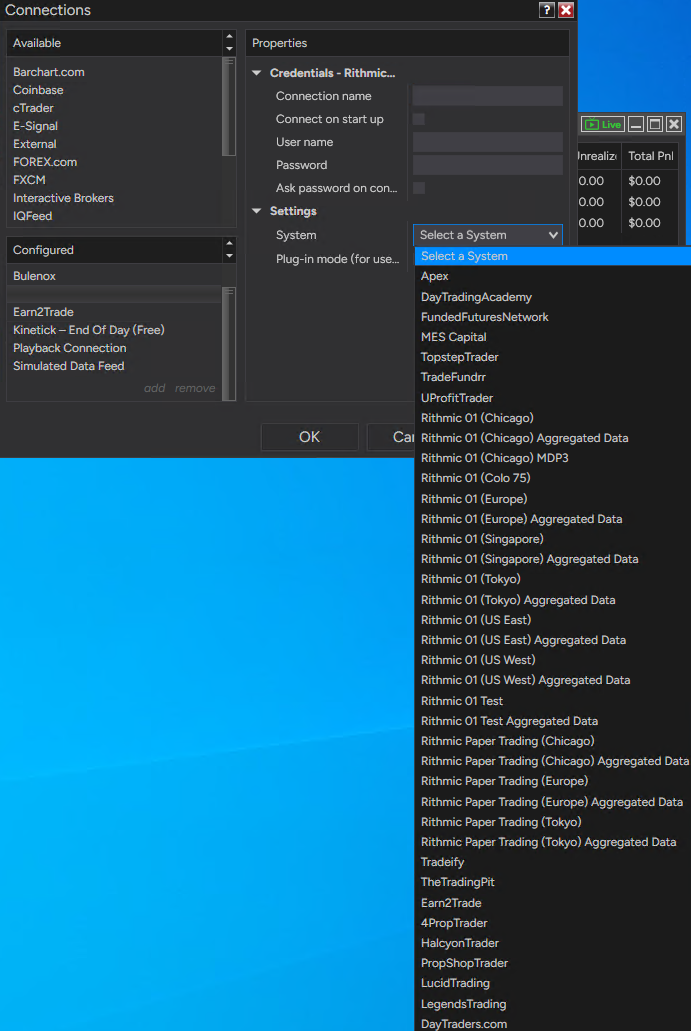Pick Rithmic 01 (US West) Aggregated Data
Image resolution: width=691 pixels, height=1031 pixels.
525,680
